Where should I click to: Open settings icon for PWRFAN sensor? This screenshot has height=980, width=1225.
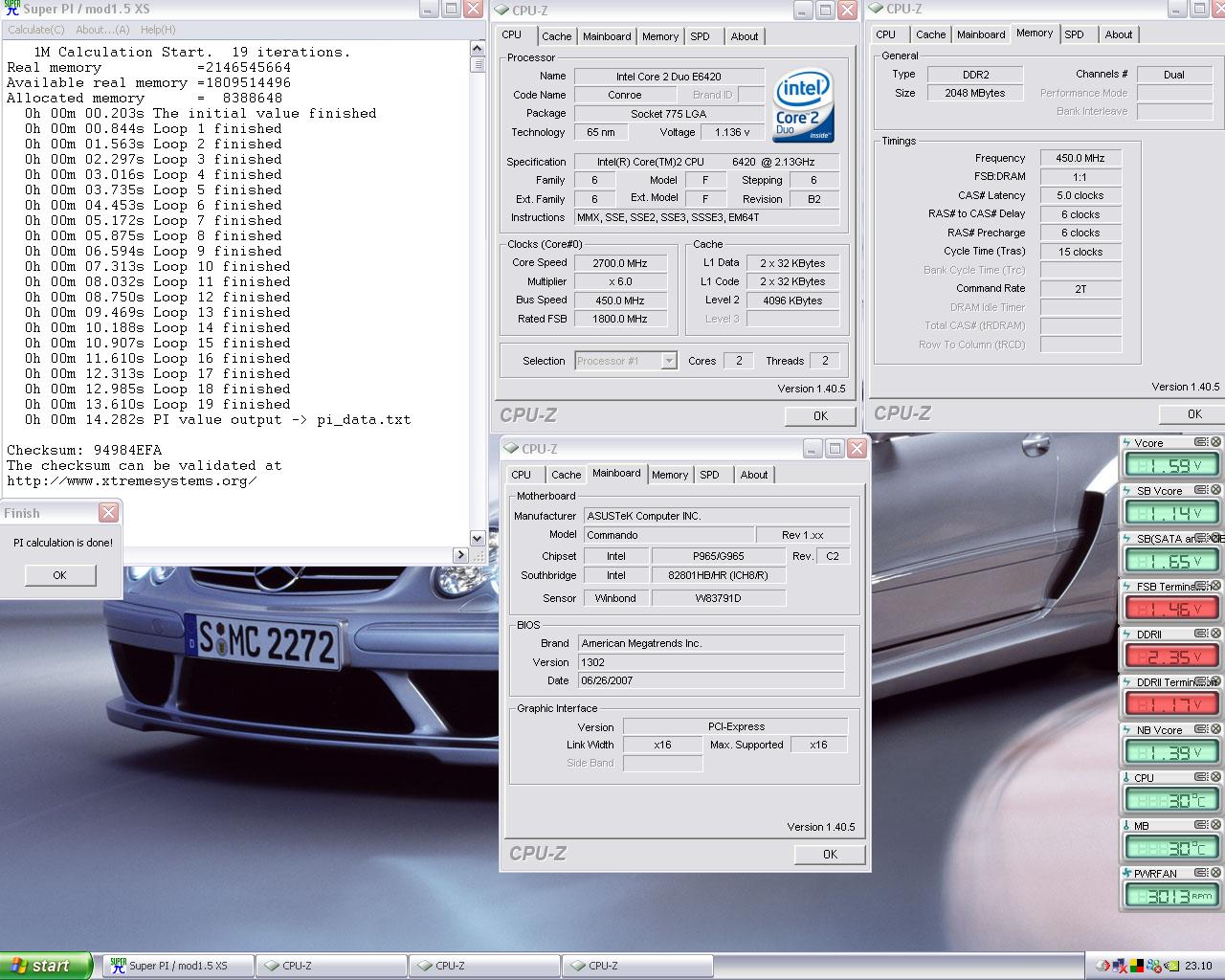point(1200,874)
